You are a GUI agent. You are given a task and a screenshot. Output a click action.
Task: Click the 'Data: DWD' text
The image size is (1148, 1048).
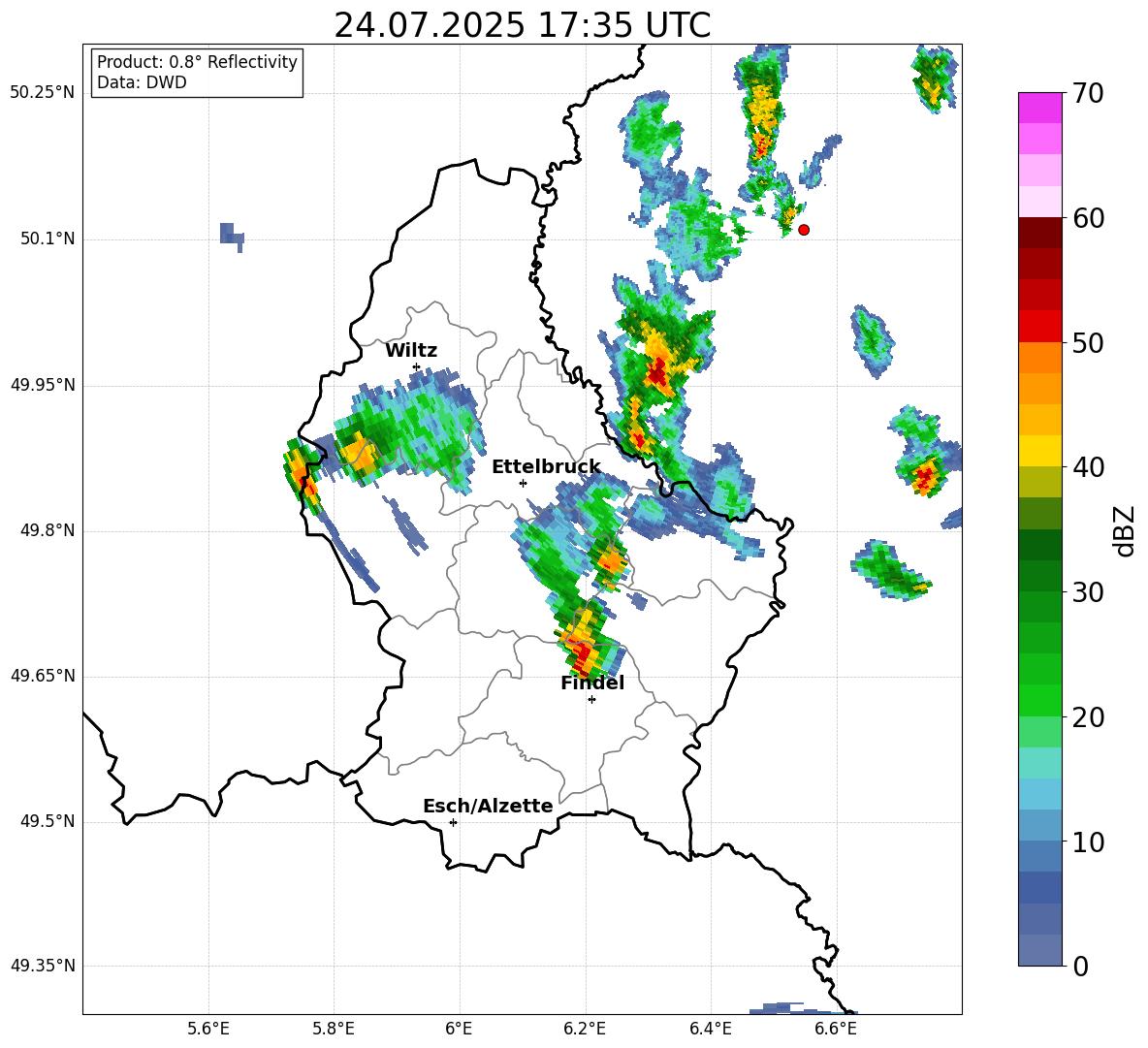coord(142,82)
